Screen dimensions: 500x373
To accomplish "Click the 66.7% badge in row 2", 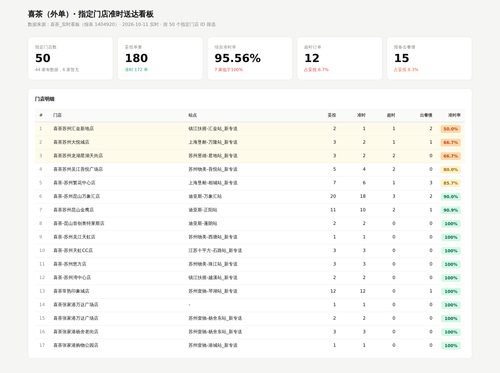I will click(451, 142).
